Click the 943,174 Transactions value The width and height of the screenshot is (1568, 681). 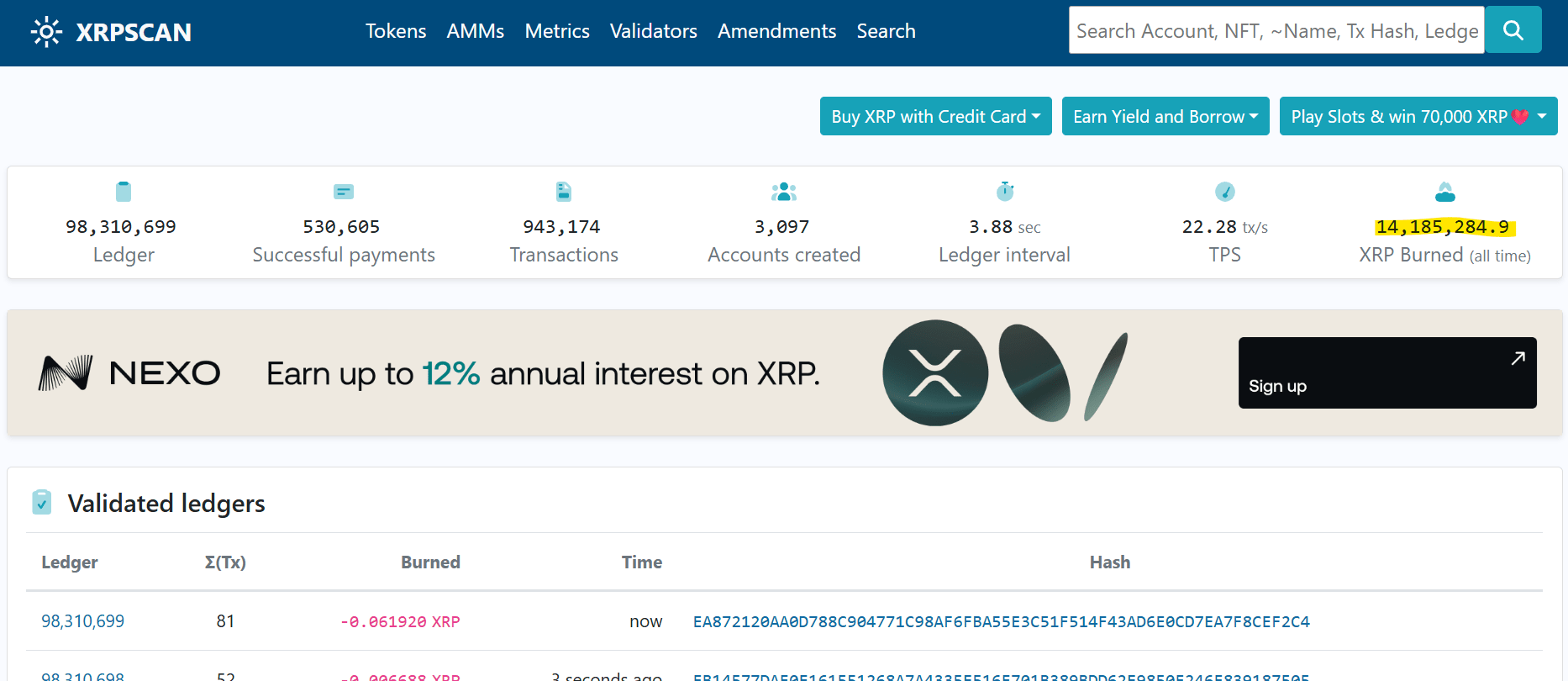click(x=561, y=227)
